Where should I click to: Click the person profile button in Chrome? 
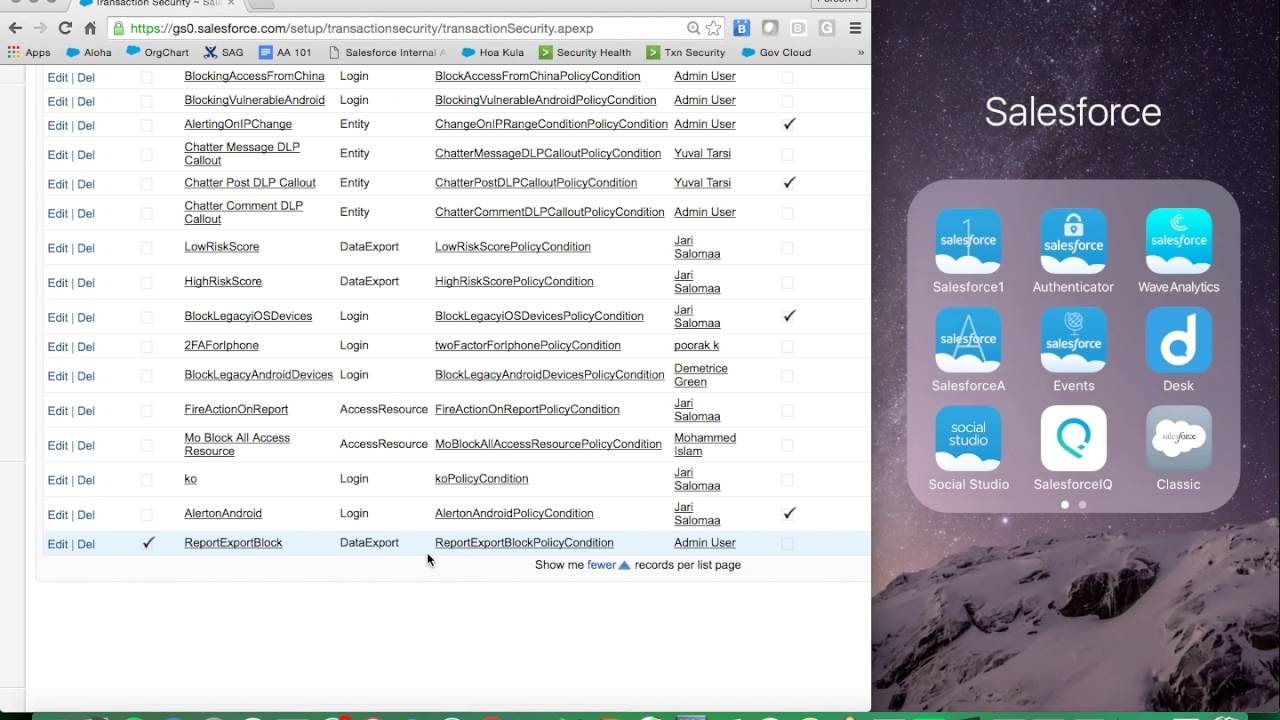[x=838, y=3]
